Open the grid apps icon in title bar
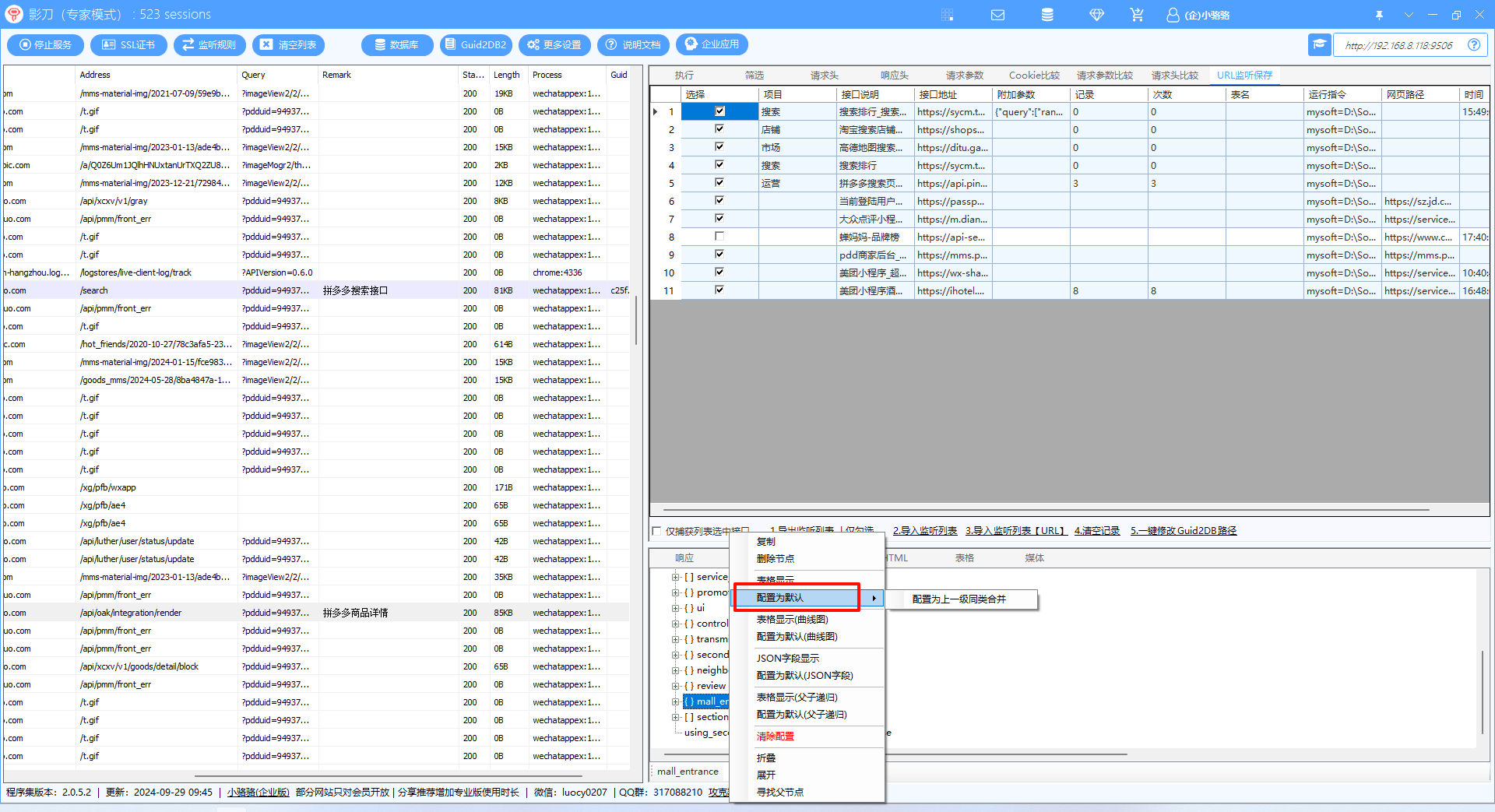1495x812 pixels. (947, 15)
